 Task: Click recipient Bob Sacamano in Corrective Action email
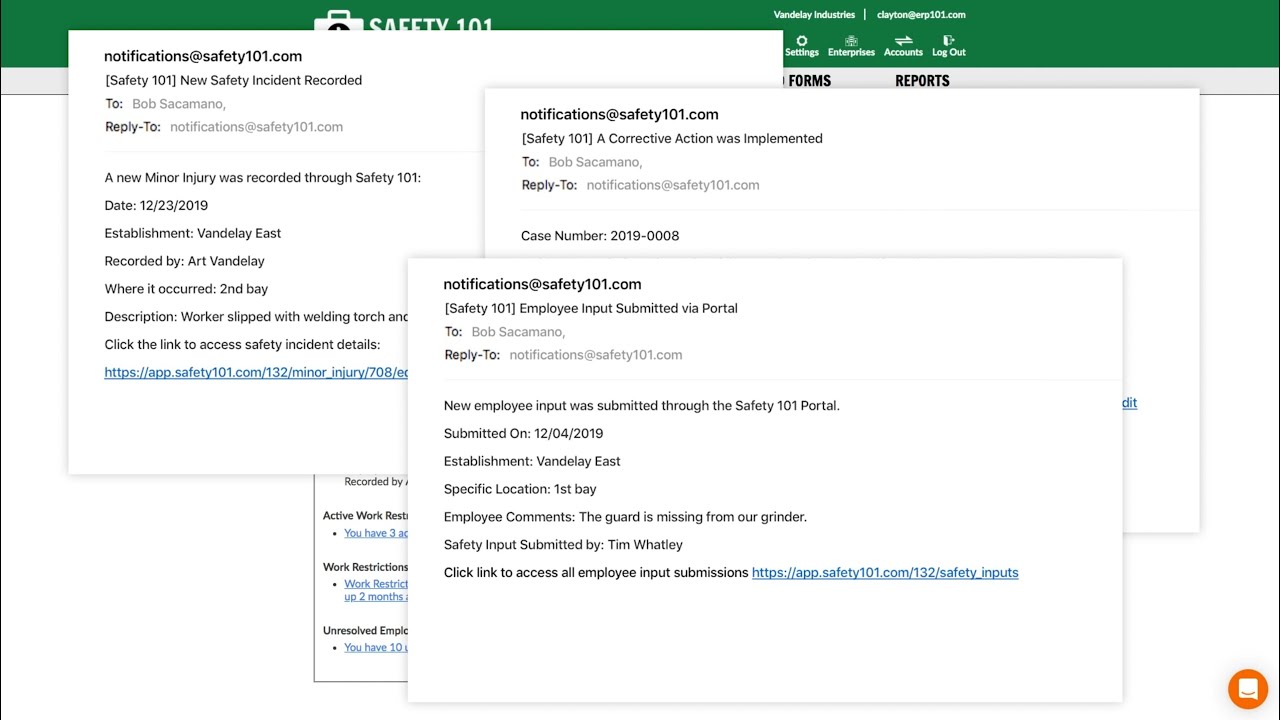pos(595,162)
